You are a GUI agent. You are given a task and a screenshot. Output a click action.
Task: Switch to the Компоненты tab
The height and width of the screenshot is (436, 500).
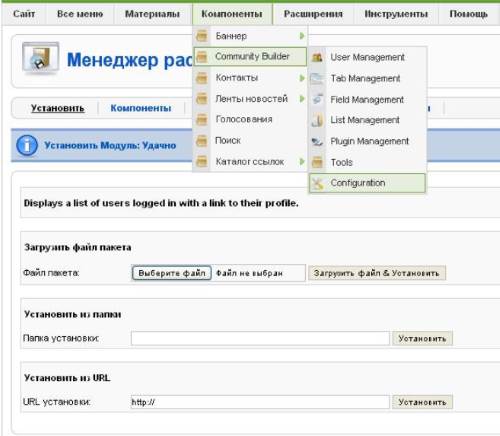(141, 108)
